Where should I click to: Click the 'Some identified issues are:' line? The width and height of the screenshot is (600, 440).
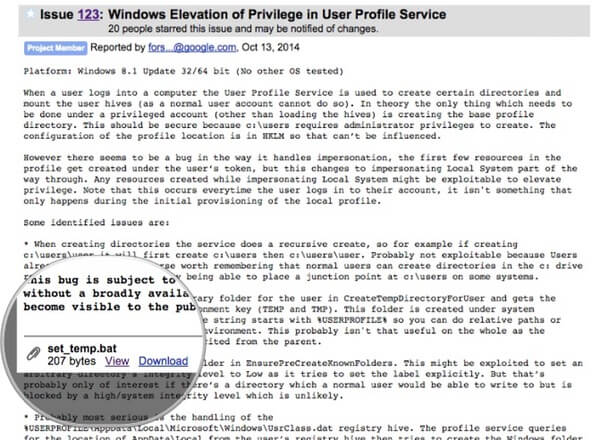96,223
